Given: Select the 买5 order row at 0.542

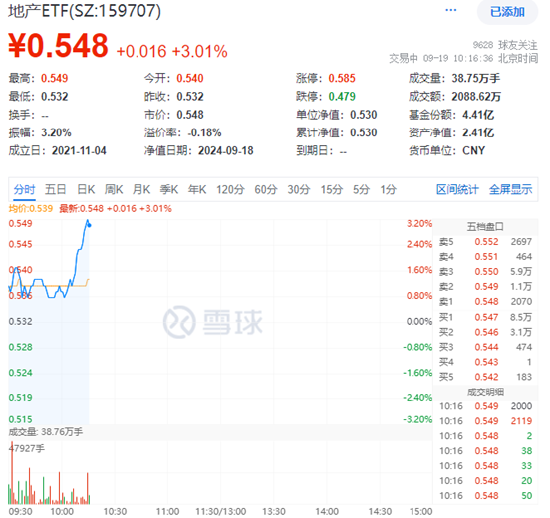Looking at the screenshot, I should click(485, 377).
